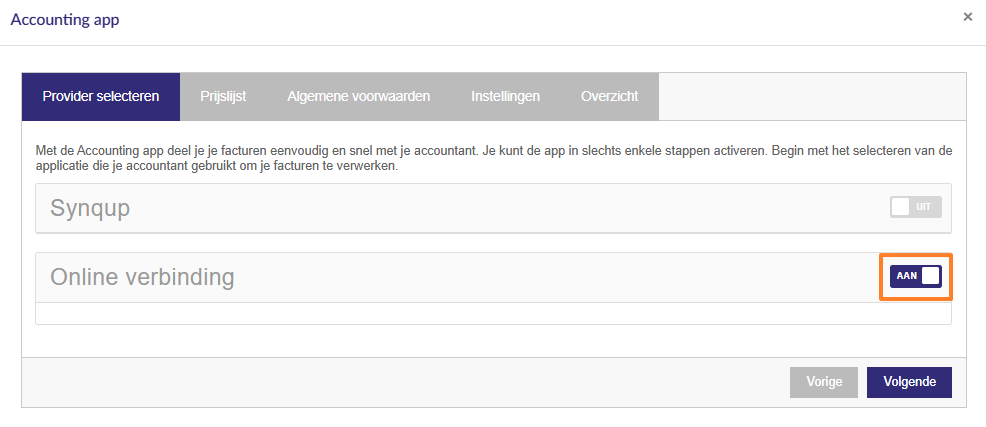
Task: Click the UIT label on Synqup switch
Action: tap(923, 207)
